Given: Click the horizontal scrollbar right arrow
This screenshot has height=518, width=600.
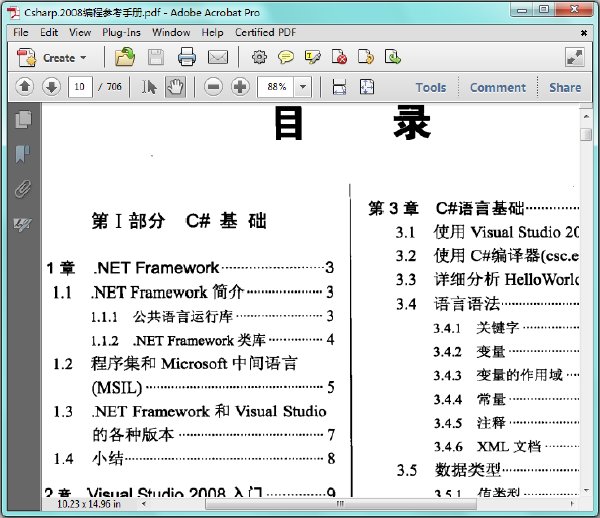Looking at the screenshot, I should (x=572, y=504).
